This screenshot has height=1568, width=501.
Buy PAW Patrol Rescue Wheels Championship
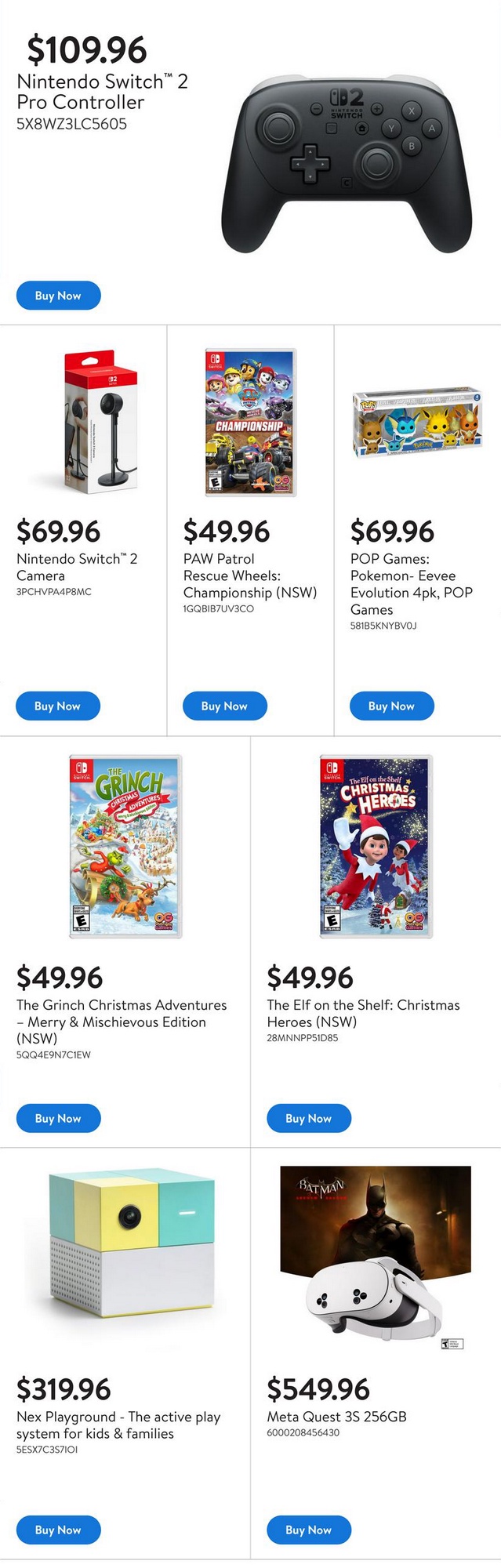pos(224,706)
